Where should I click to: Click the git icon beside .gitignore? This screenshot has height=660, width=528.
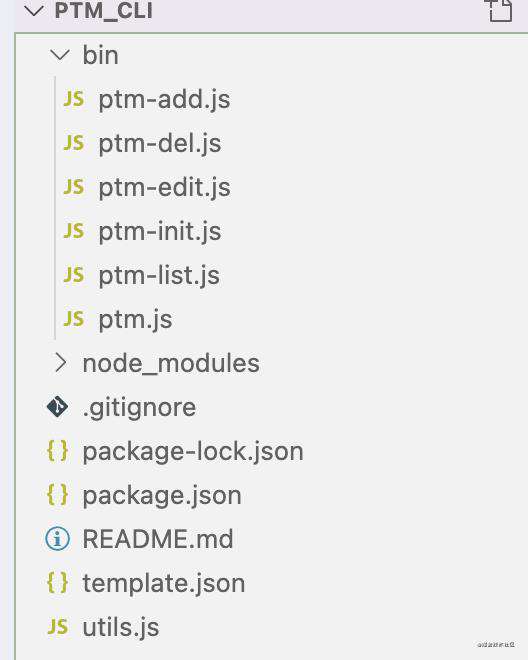[58, 407]
